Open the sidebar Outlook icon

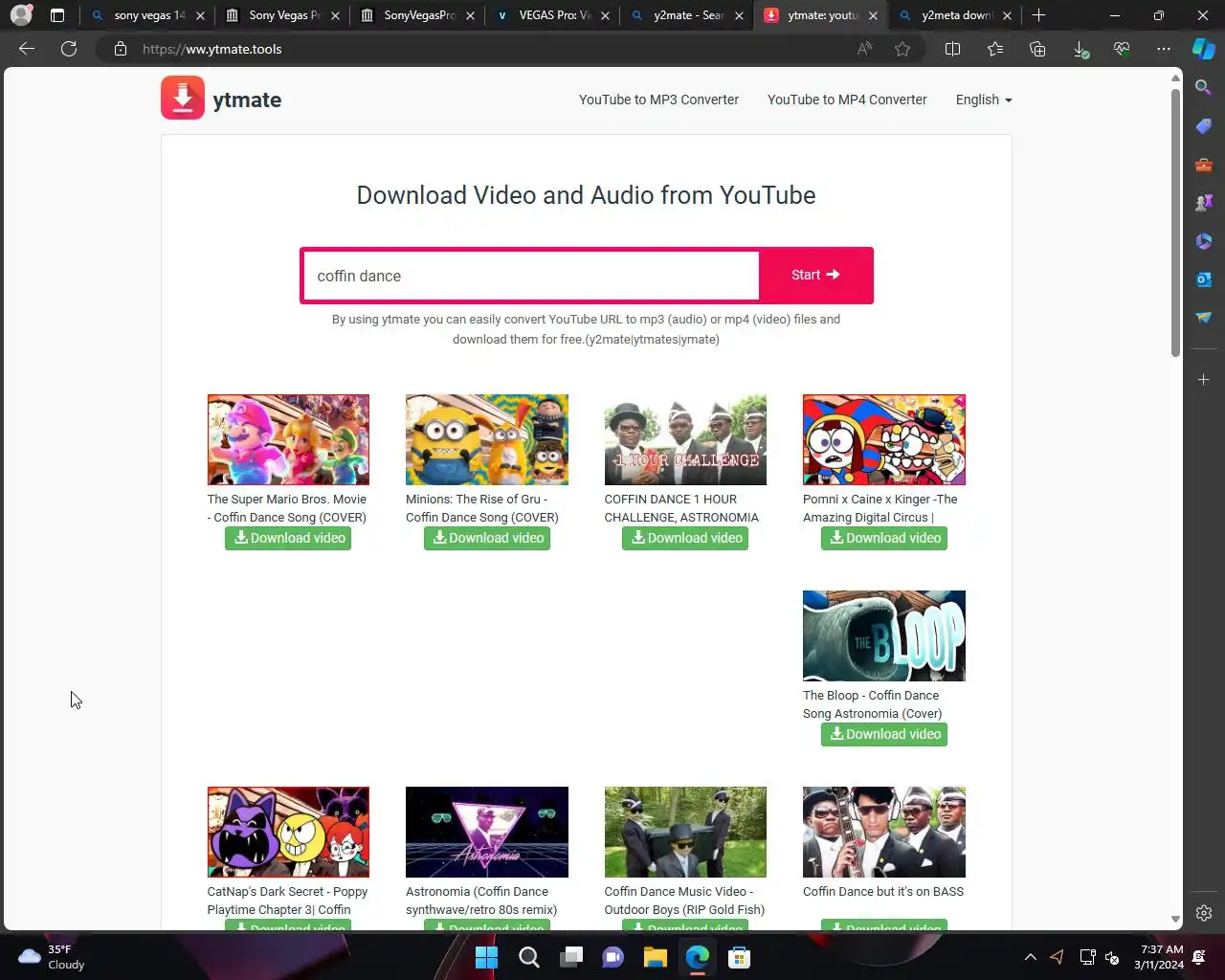(1204, 279)
